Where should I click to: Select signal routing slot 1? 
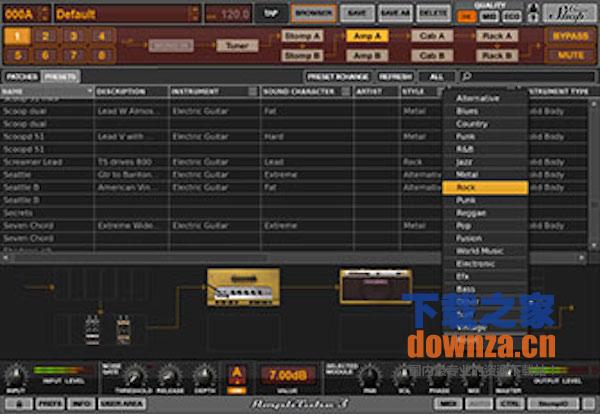[x=17, y=36]
